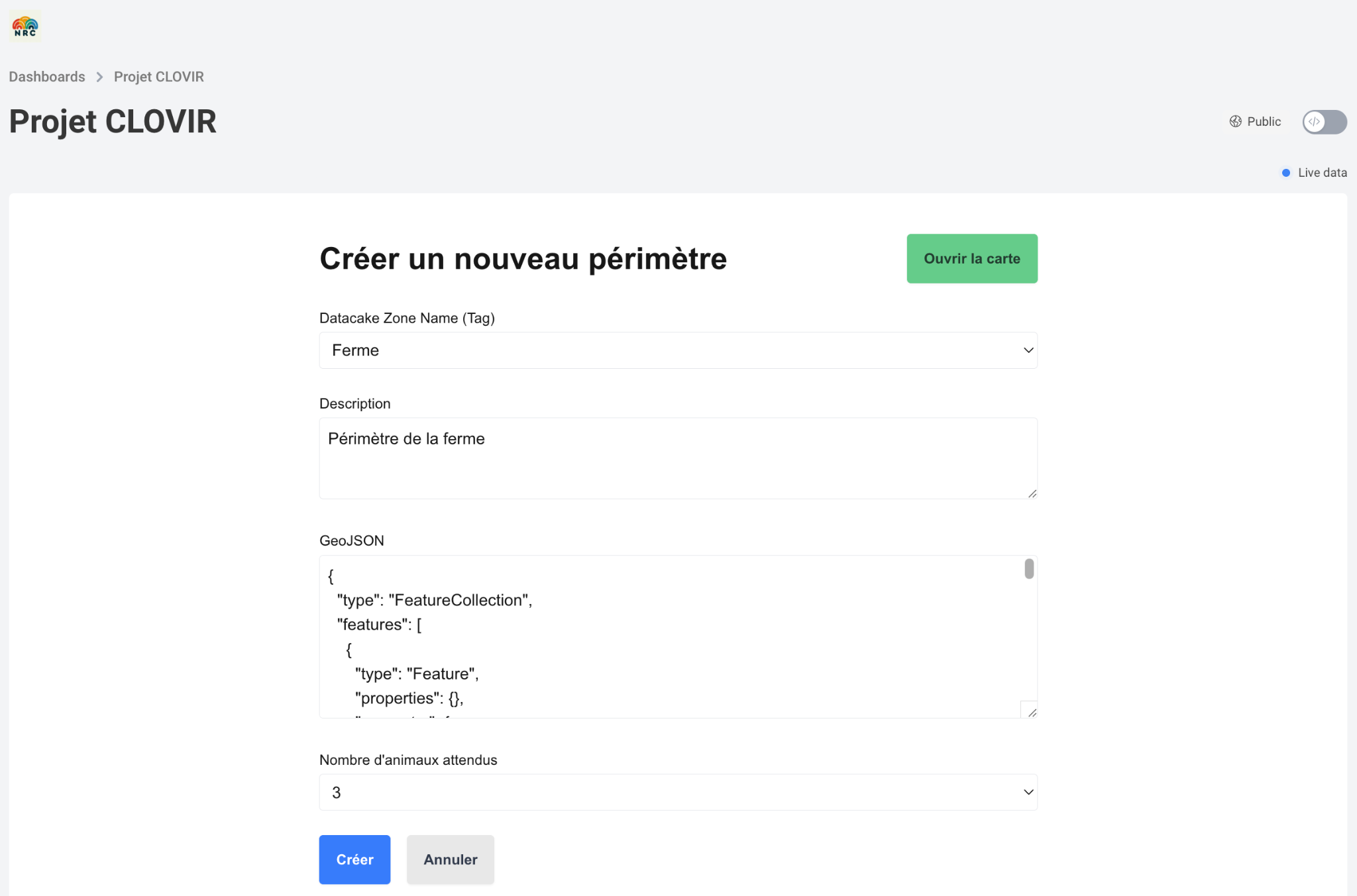This screenshot has width=1357, height=896.
Task: Cancel with the Annuler button
Action: pyautogui.click(x=451, y=860)
